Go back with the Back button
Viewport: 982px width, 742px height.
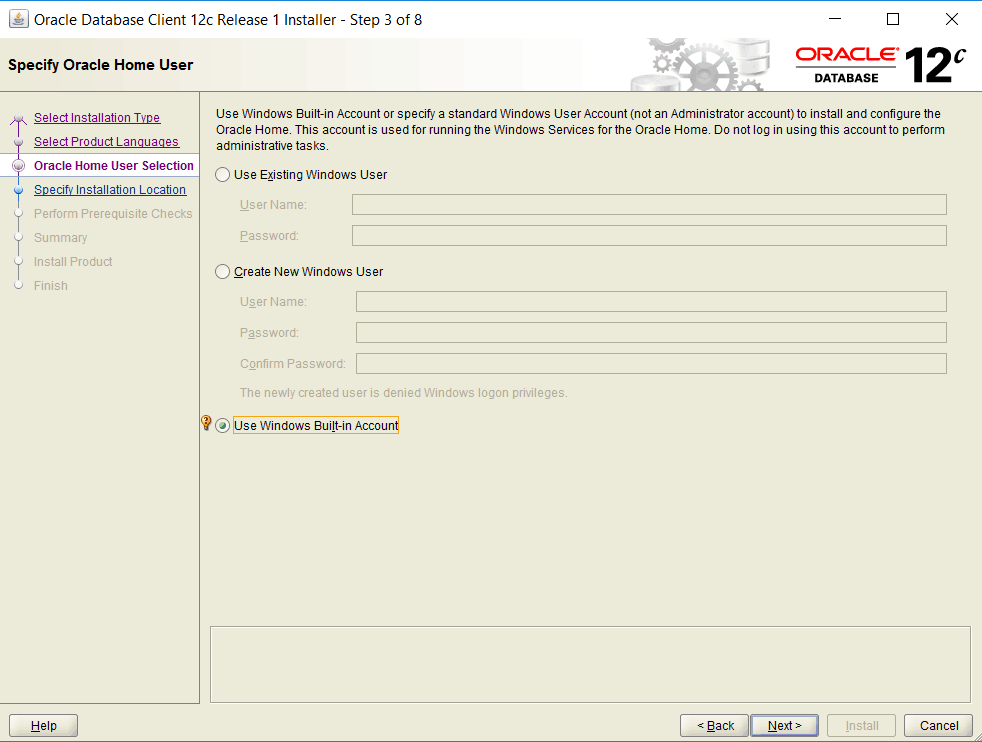(715, 726)
